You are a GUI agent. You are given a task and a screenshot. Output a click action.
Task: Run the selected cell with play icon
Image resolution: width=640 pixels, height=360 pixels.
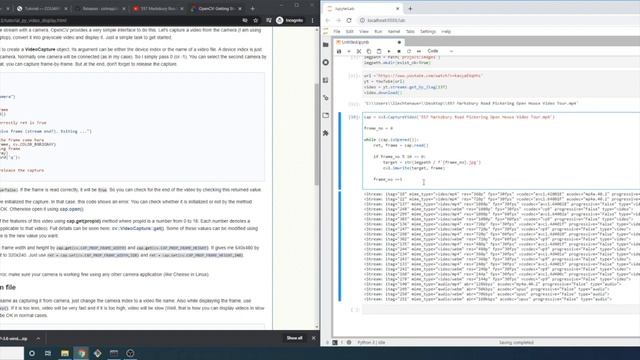click(389, 51)
